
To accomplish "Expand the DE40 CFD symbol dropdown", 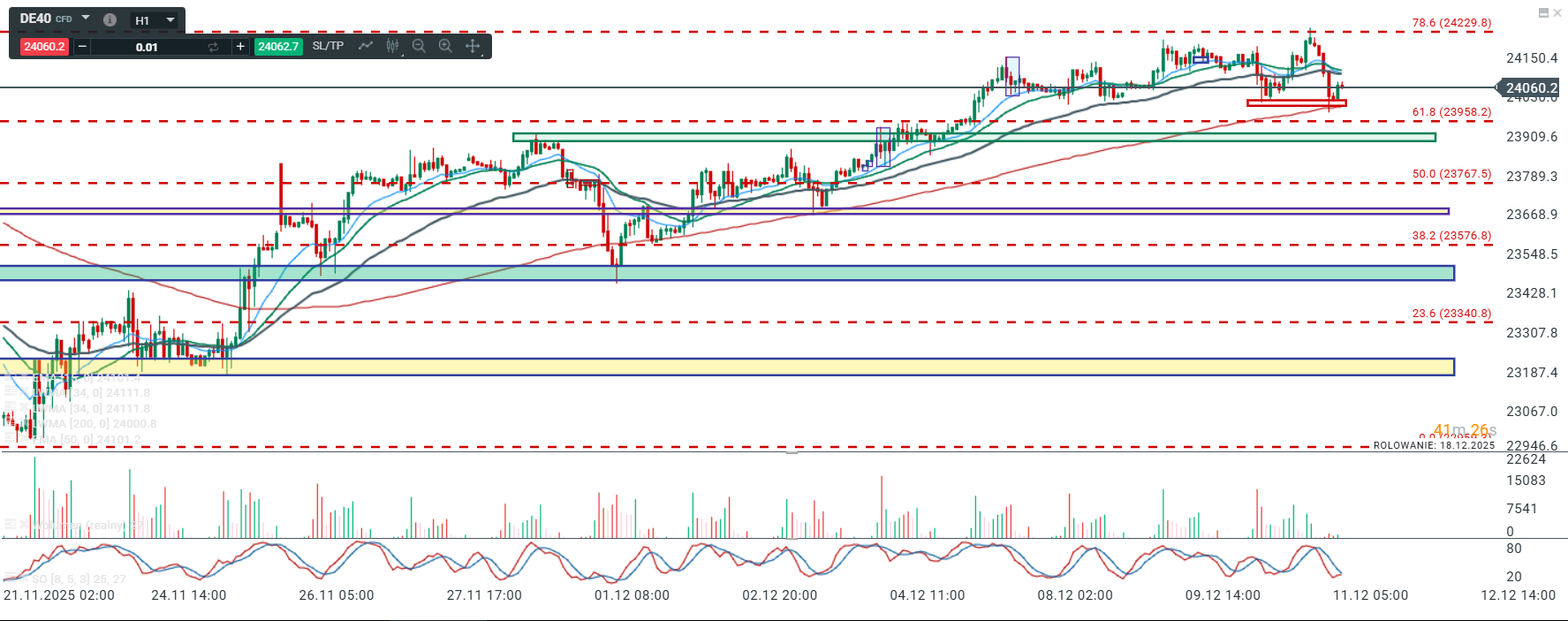I will tap(86, 19).
